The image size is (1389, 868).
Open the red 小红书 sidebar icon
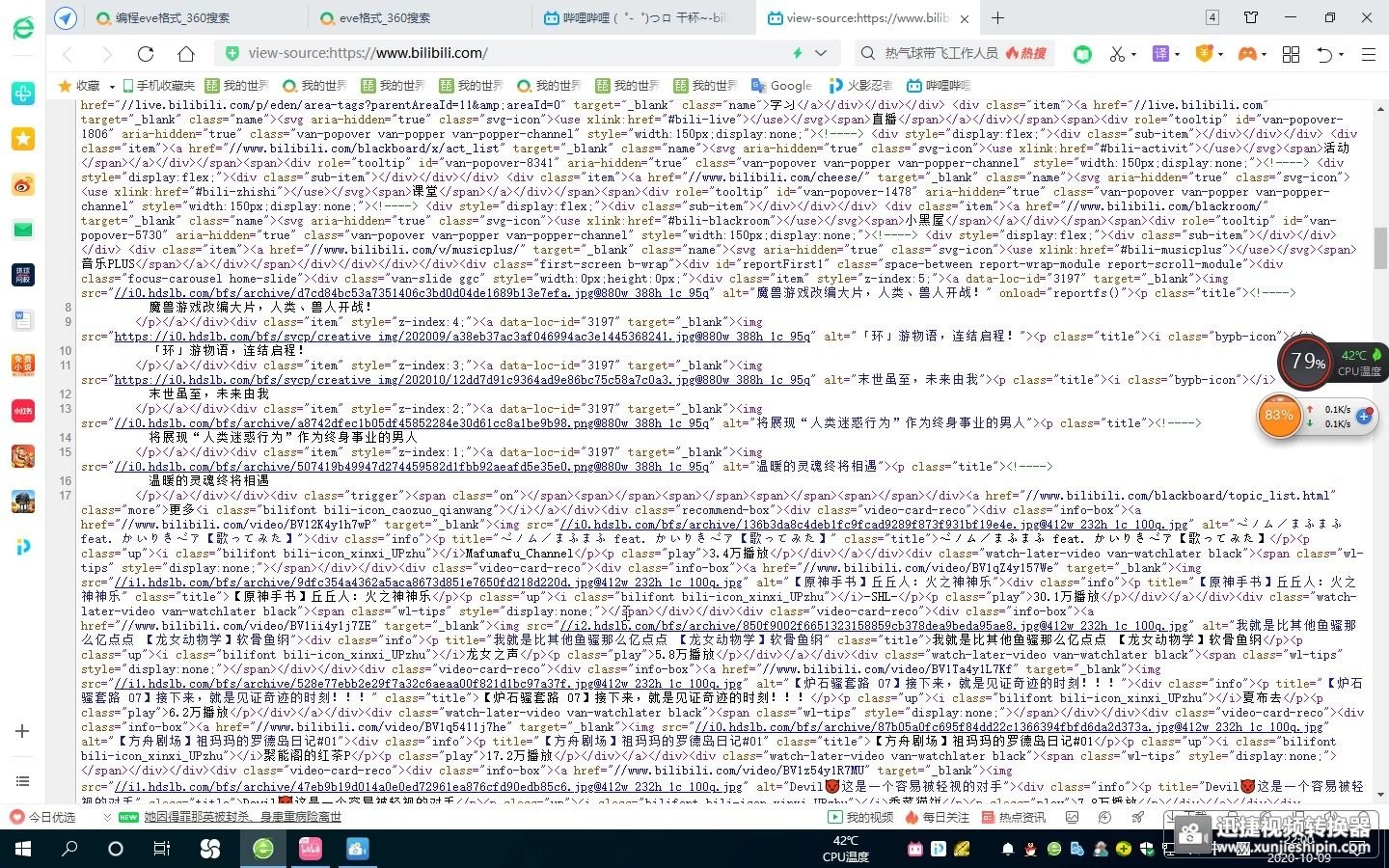[x=23, y=410]
